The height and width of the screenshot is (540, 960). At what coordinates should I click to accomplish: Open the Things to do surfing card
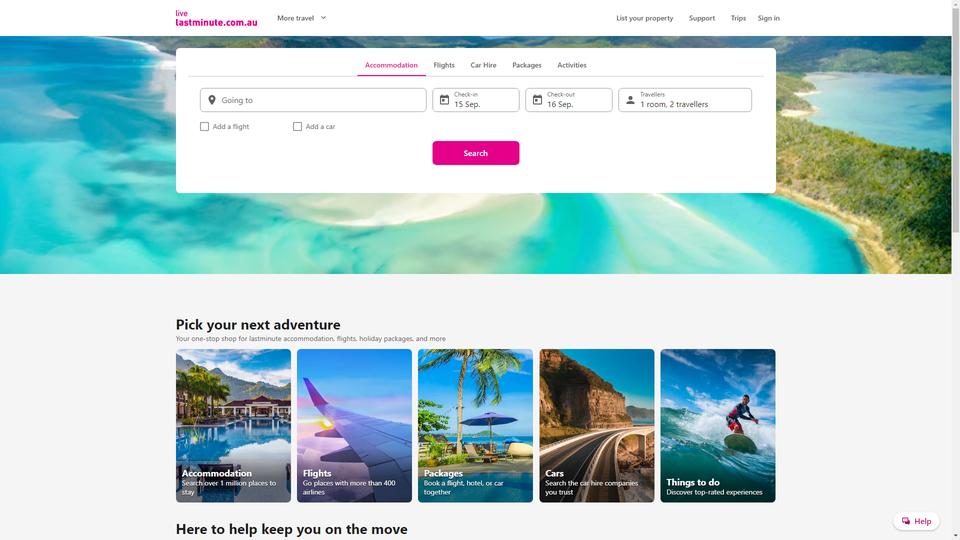(x=718, y=426)
